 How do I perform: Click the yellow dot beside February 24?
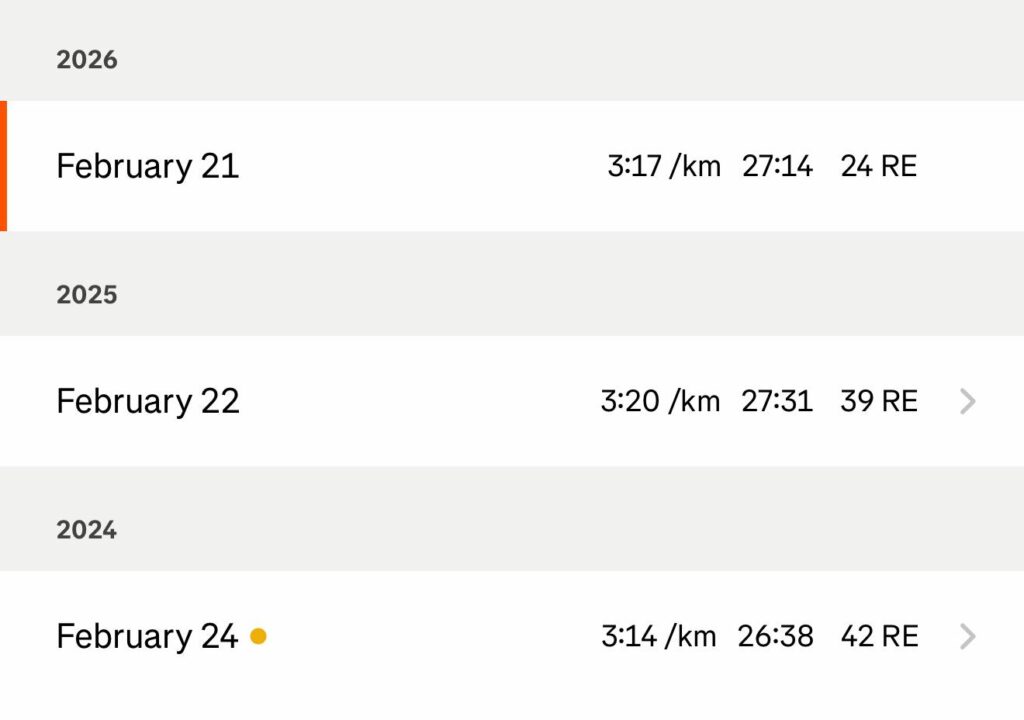pos(258,636)
